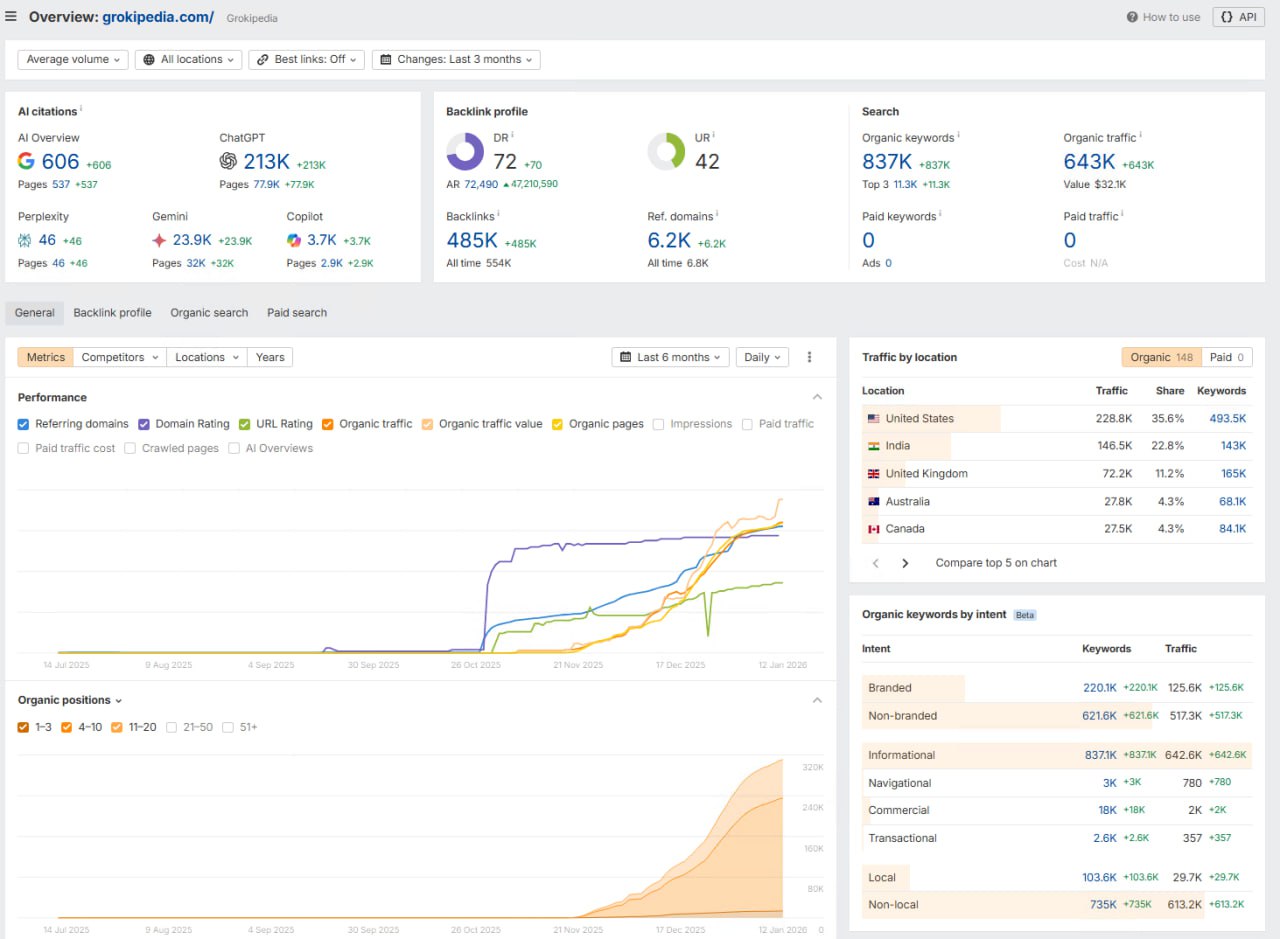Image resolution: width=1280 pixels, height=939 pixels.
Task: Expand the Last 6 months date dropdown
Action: point(671,357)
